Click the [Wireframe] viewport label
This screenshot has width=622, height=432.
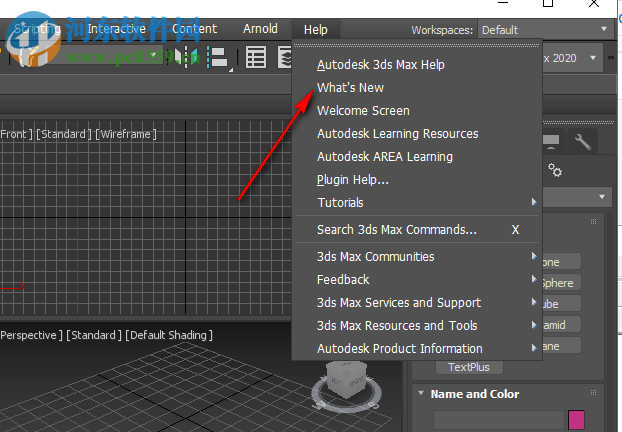[126, 134]
